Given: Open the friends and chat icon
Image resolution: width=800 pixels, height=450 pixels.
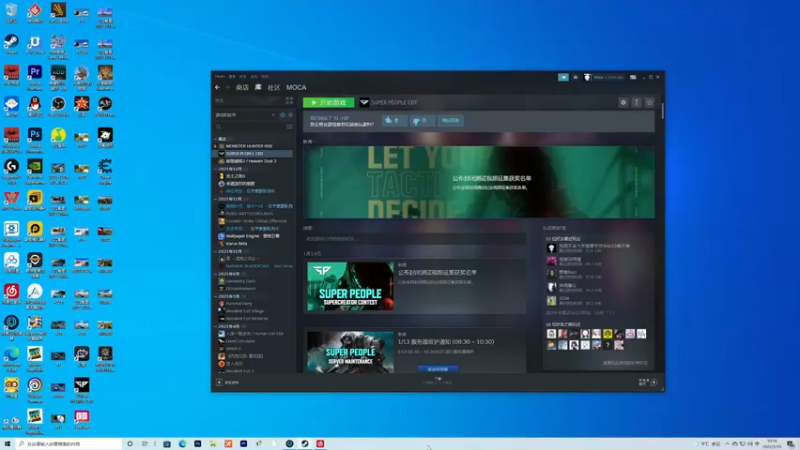Looking at the screenshot, I should point(654,382).
